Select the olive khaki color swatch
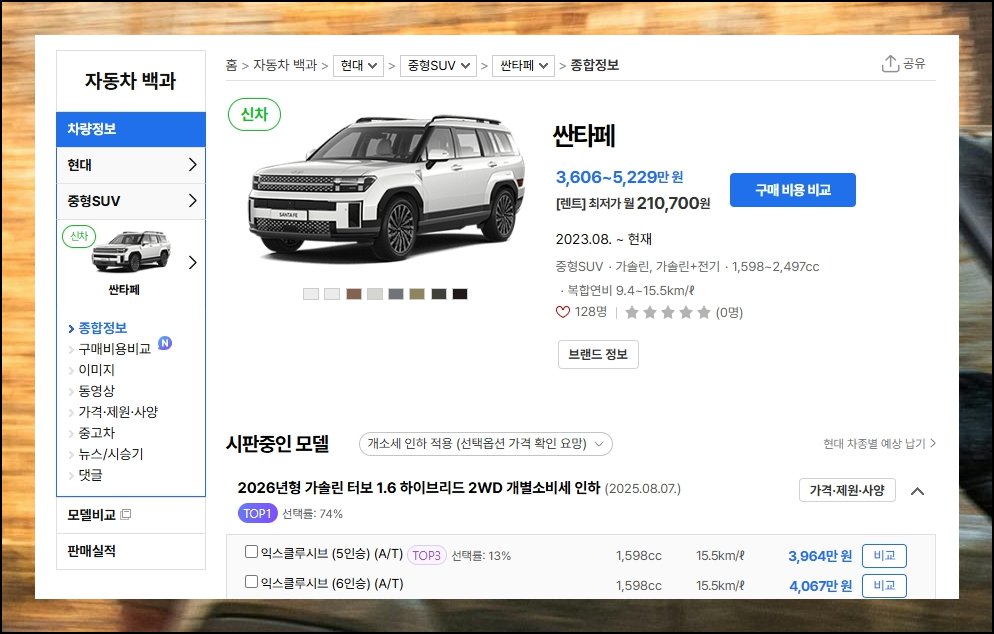This screenshot has width=994, height=634. point(417,294)
